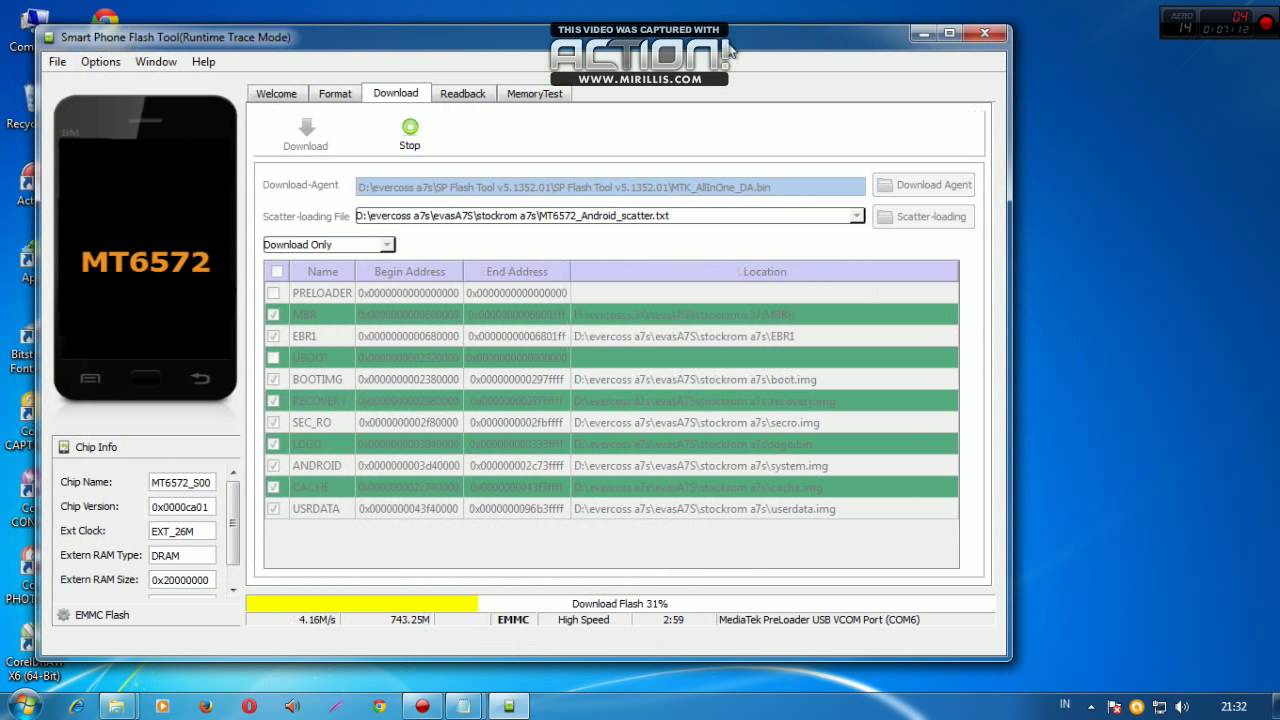Open Google Chrome from the taskbar
The height and width of the screenshot is (720, 1280).
click(x=379, y=706)
